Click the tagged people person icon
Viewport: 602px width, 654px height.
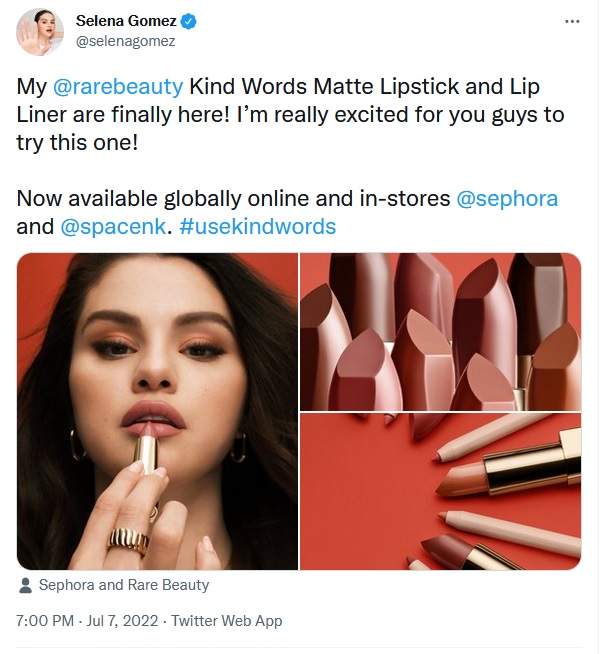[x=25, y=585]
